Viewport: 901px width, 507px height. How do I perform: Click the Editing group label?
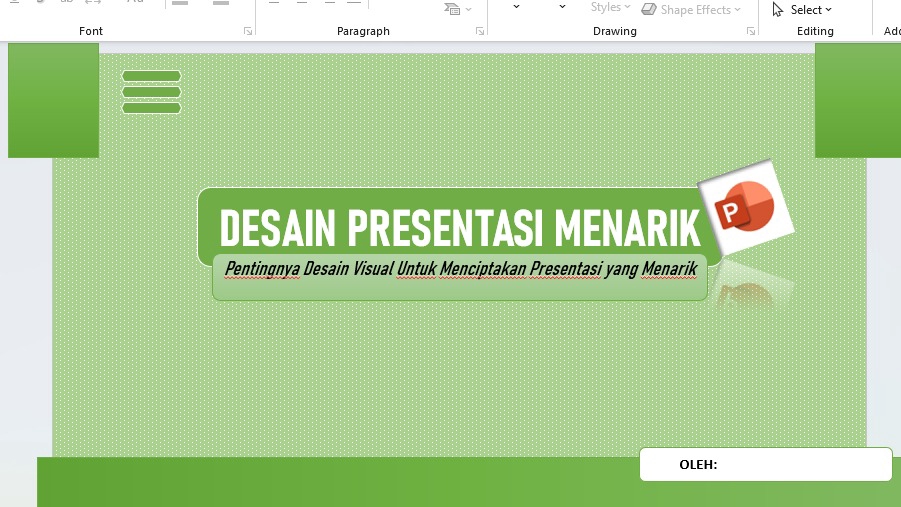click(815, 31)
